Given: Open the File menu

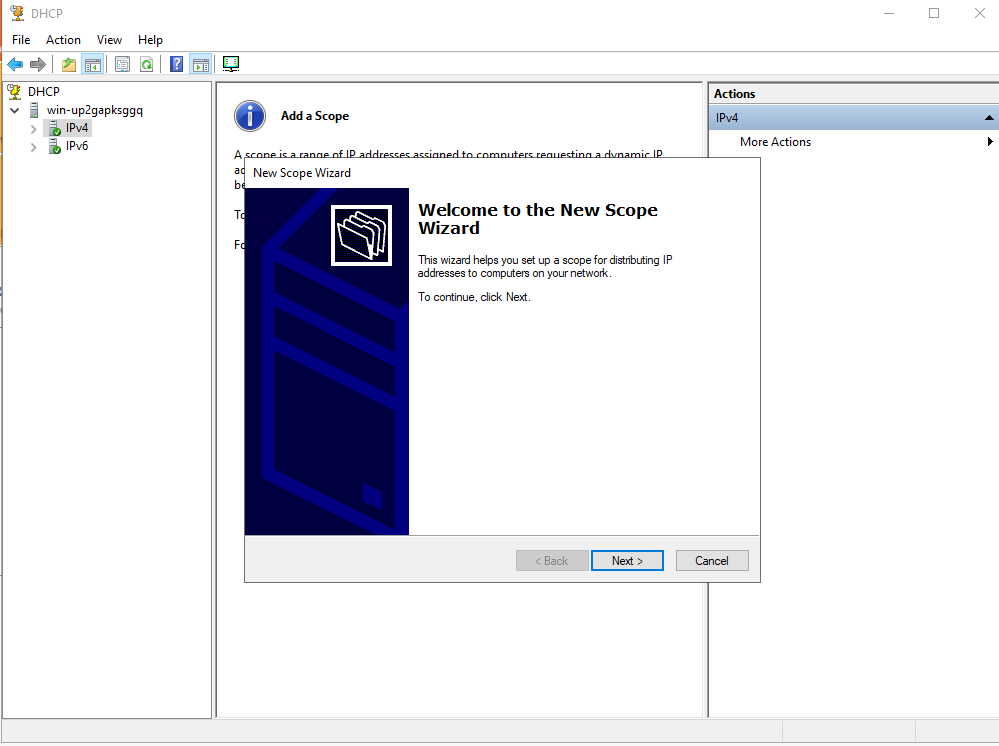Looking at the screenshot, I should [x=21, y=40].
